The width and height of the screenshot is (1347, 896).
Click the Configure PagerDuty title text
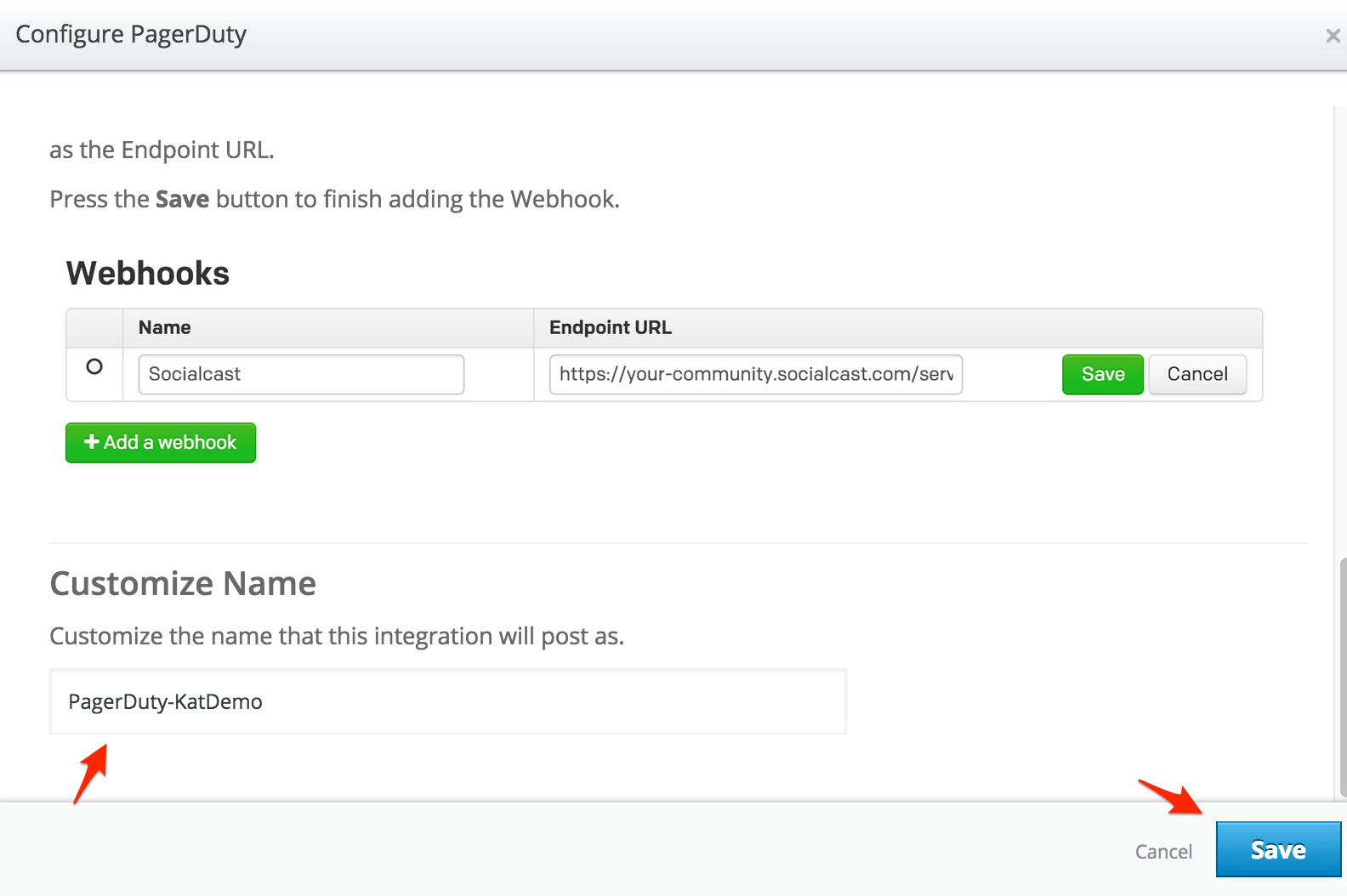coord(131,34)
